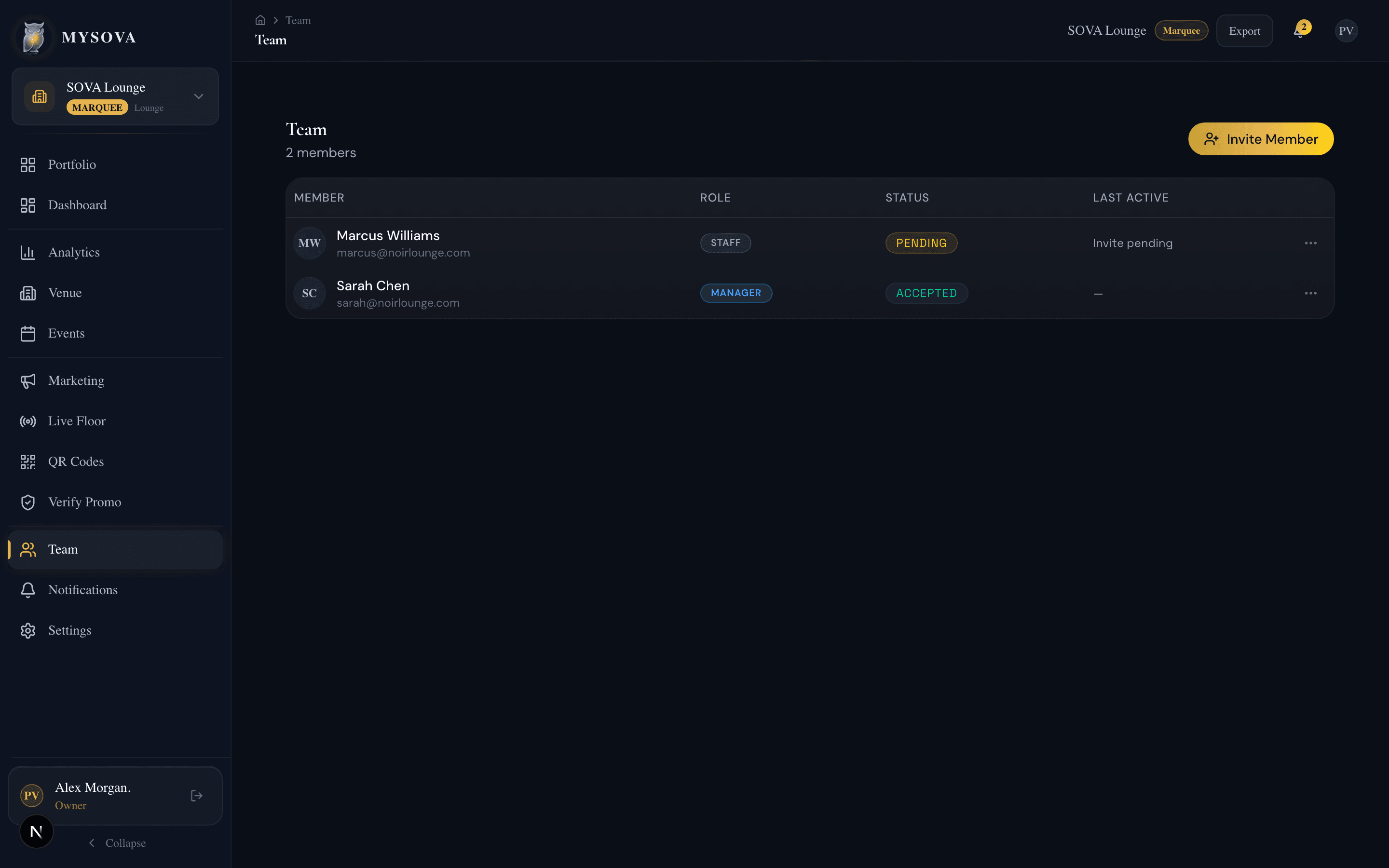Select the Verify Promo shield icon
Image resolution: width=1389 pixels, height=868 pixels.
28,502
